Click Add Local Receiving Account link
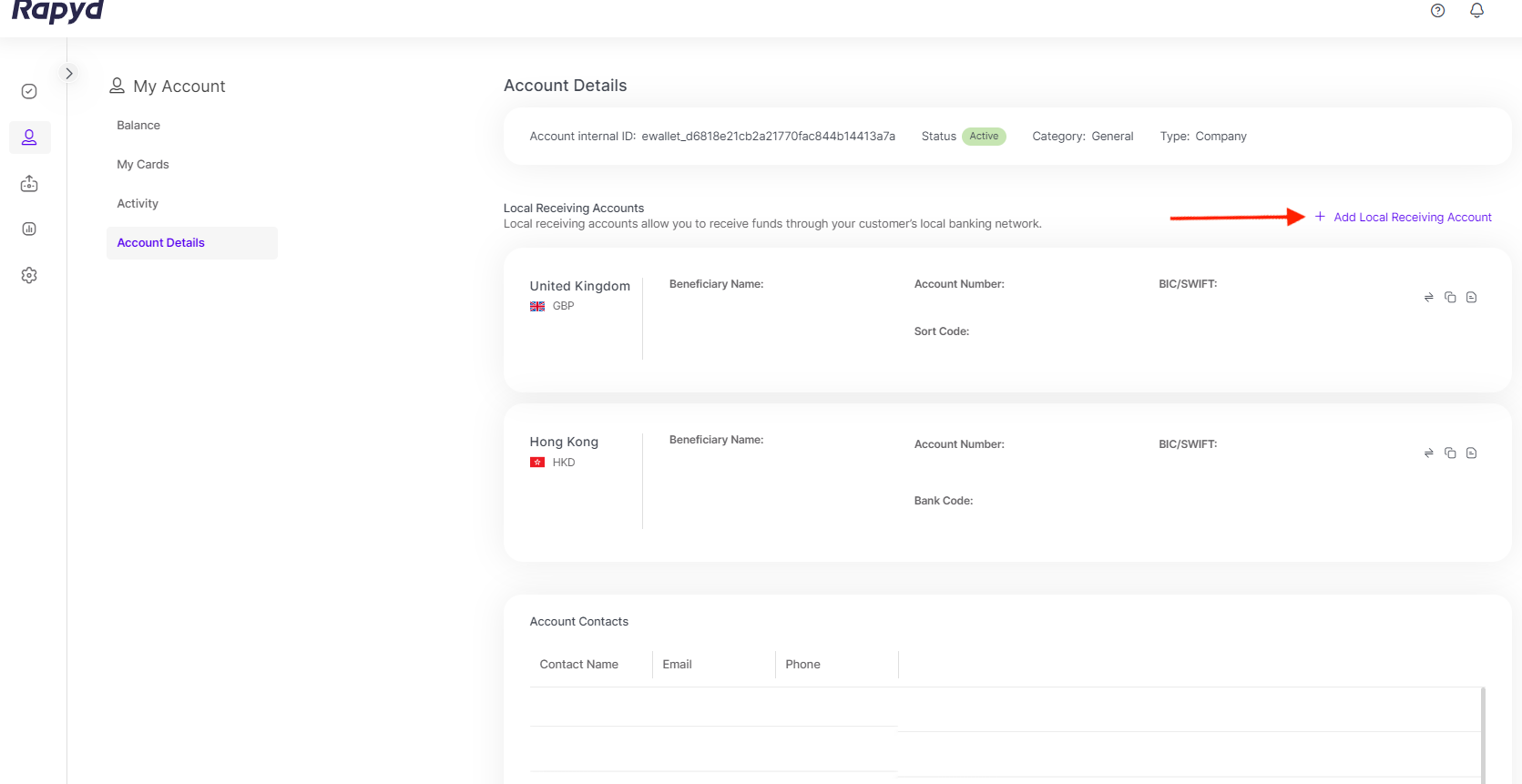The width and height of the screenshot is (1522, 784). tap(1412, 218)
